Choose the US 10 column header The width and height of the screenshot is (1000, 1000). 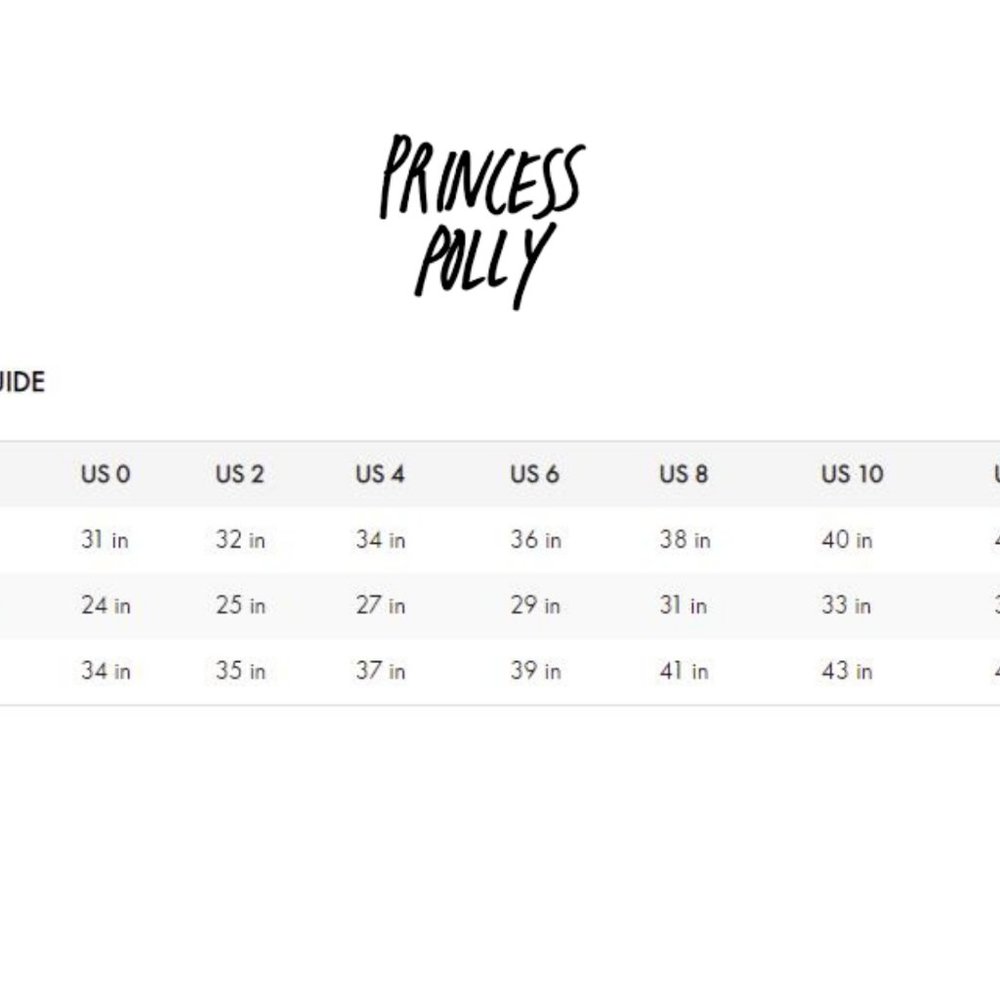[852, 474]
